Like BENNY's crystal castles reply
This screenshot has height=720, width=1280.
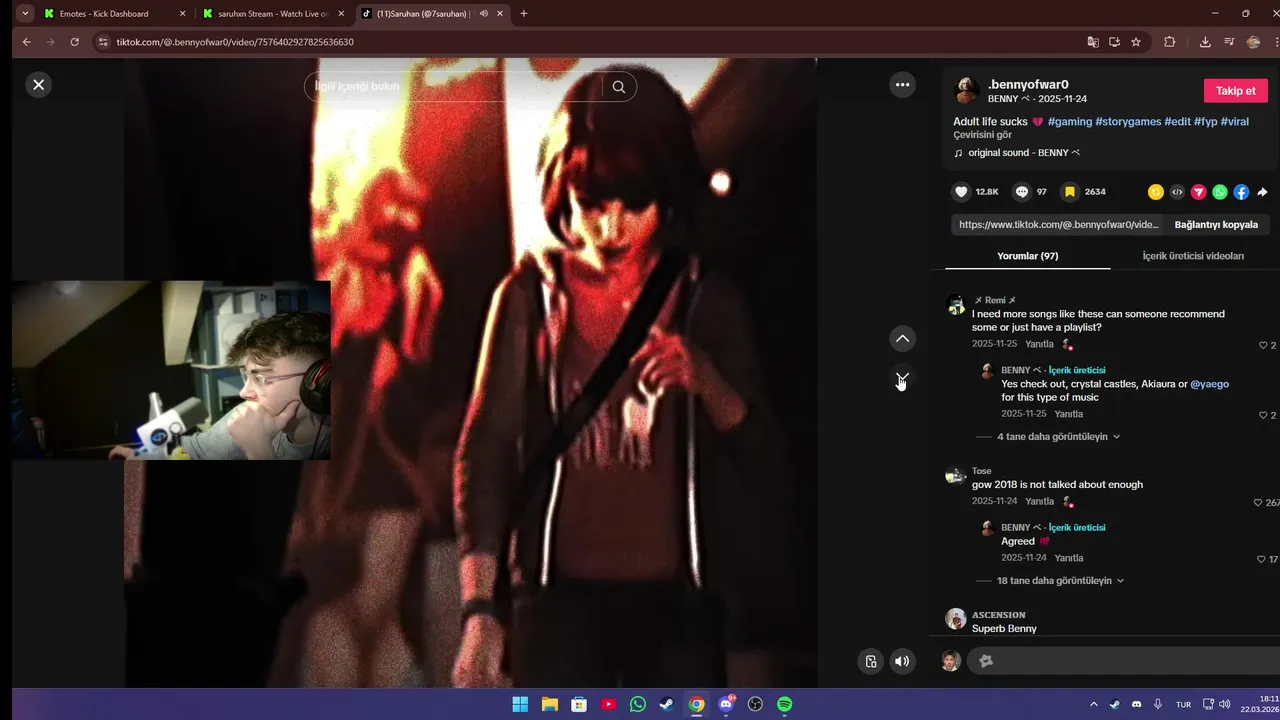[x=1263, y=415]
